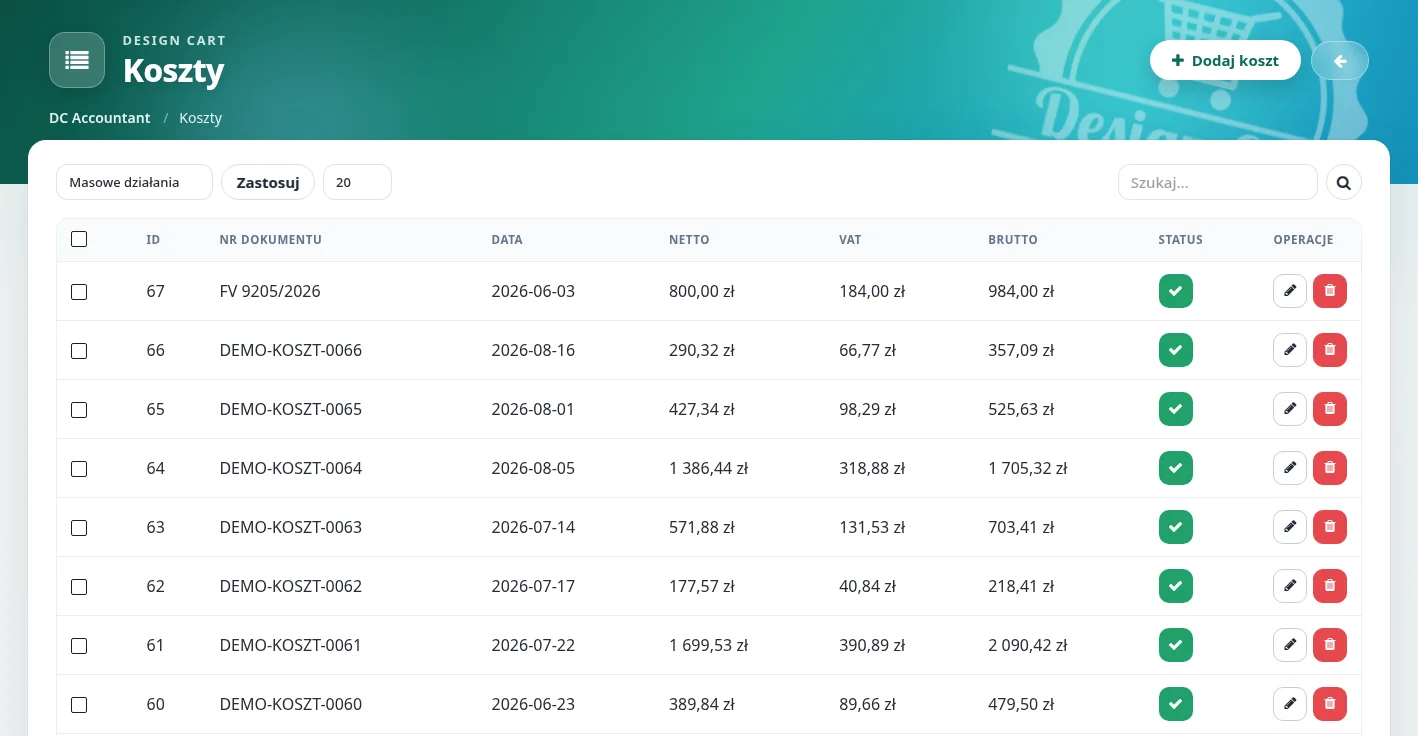Click the date 2026-06-23
The height and width of the screenshot is (736, 1418).
coord(533,704)
